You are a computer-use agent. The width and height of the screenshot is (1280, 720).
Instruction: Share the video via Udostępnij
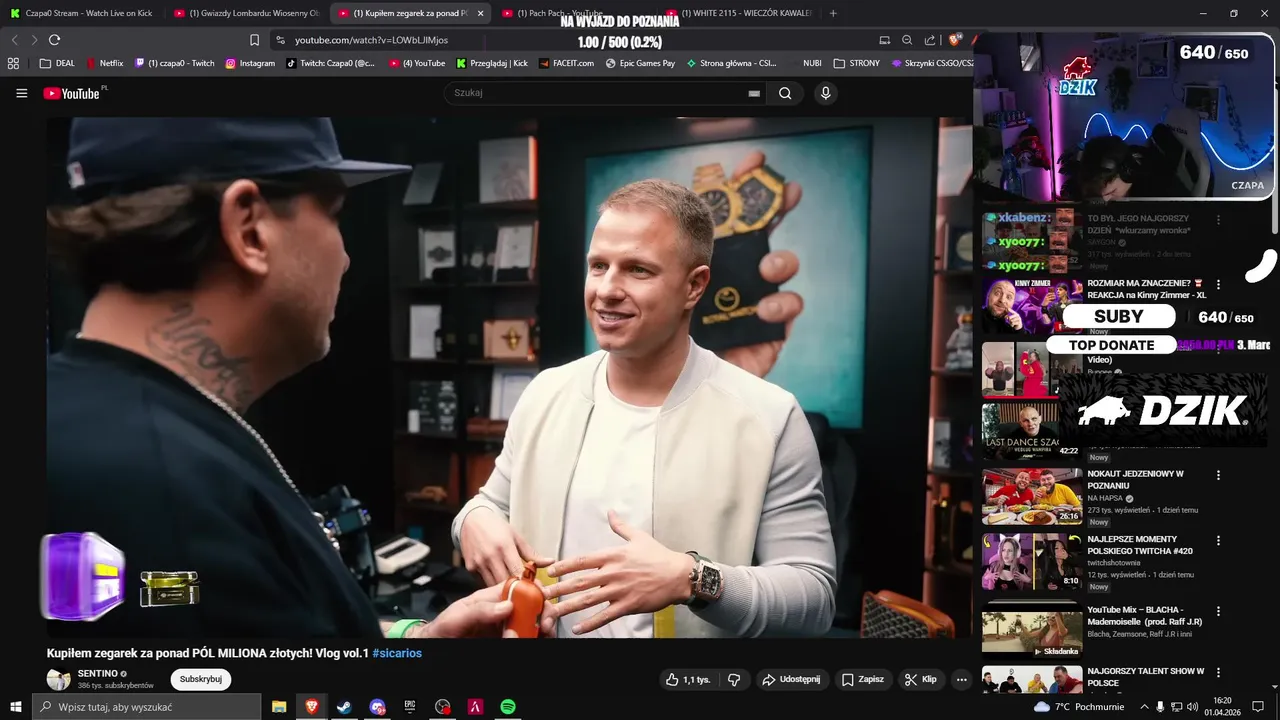tap(791, 679)
